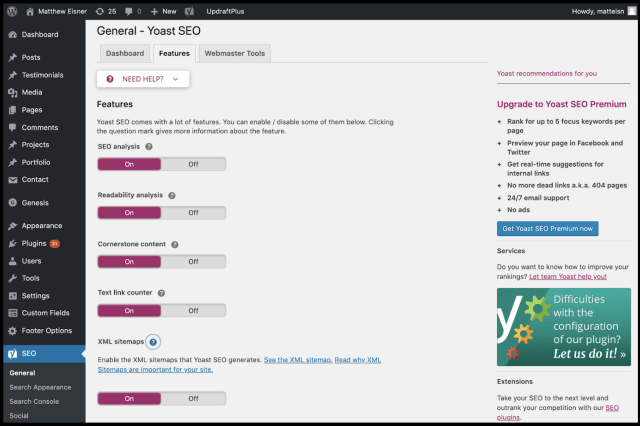Switch to the Webmaster Tools tab
Viewport: 640px width, 426px height.
[235, 53]
